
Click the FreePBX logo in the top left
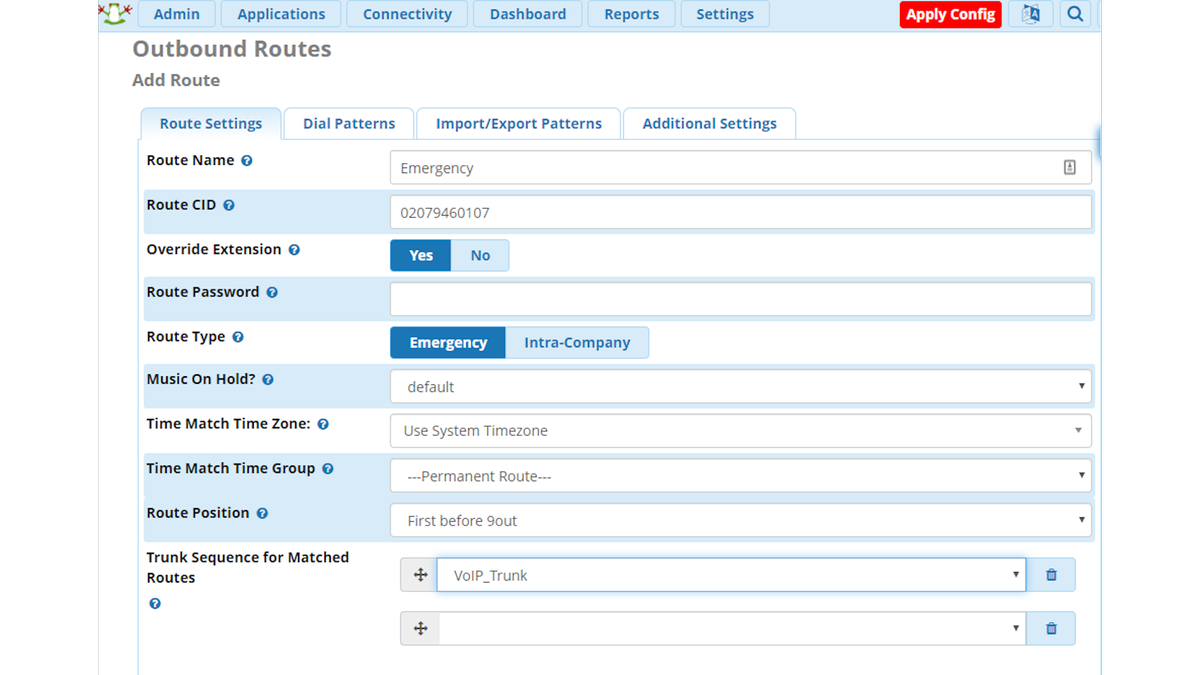113,14
